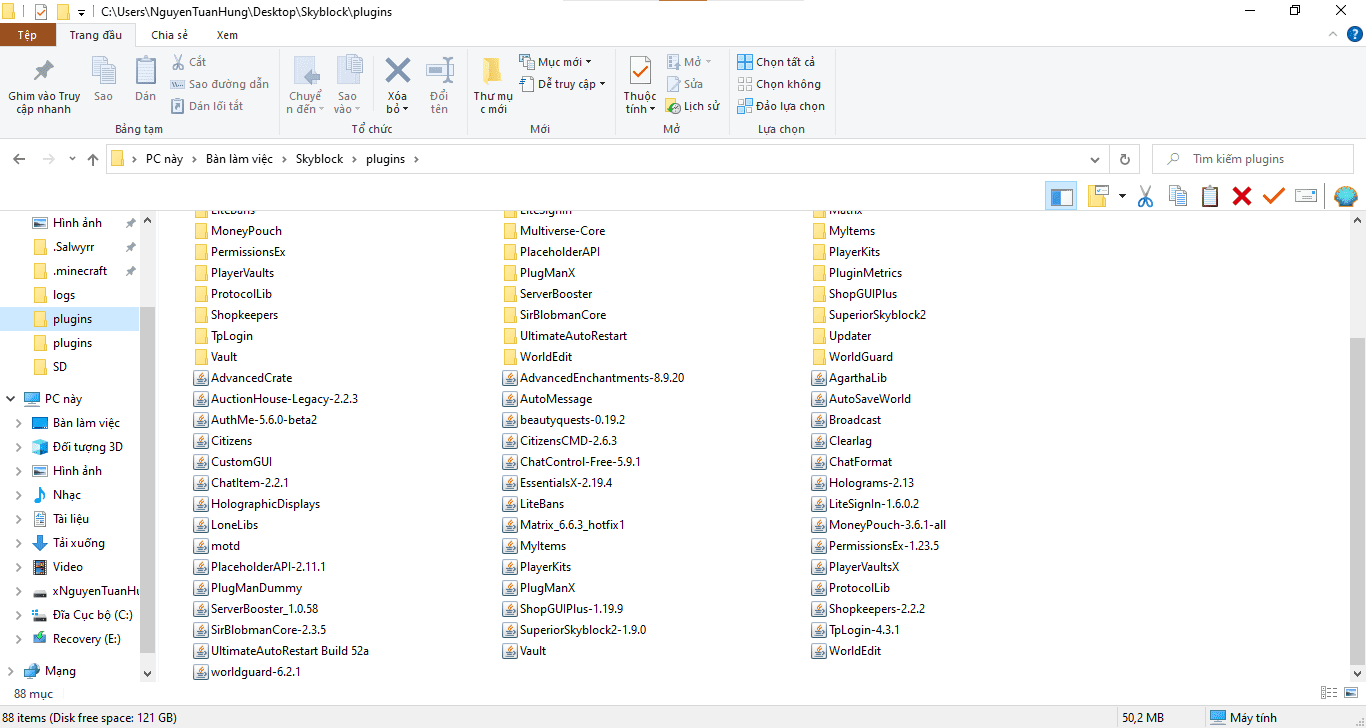The height and width of the screenshot is (728, 1366).
Task: Open the Mục mới dropdown
Action: click(555, 62)
